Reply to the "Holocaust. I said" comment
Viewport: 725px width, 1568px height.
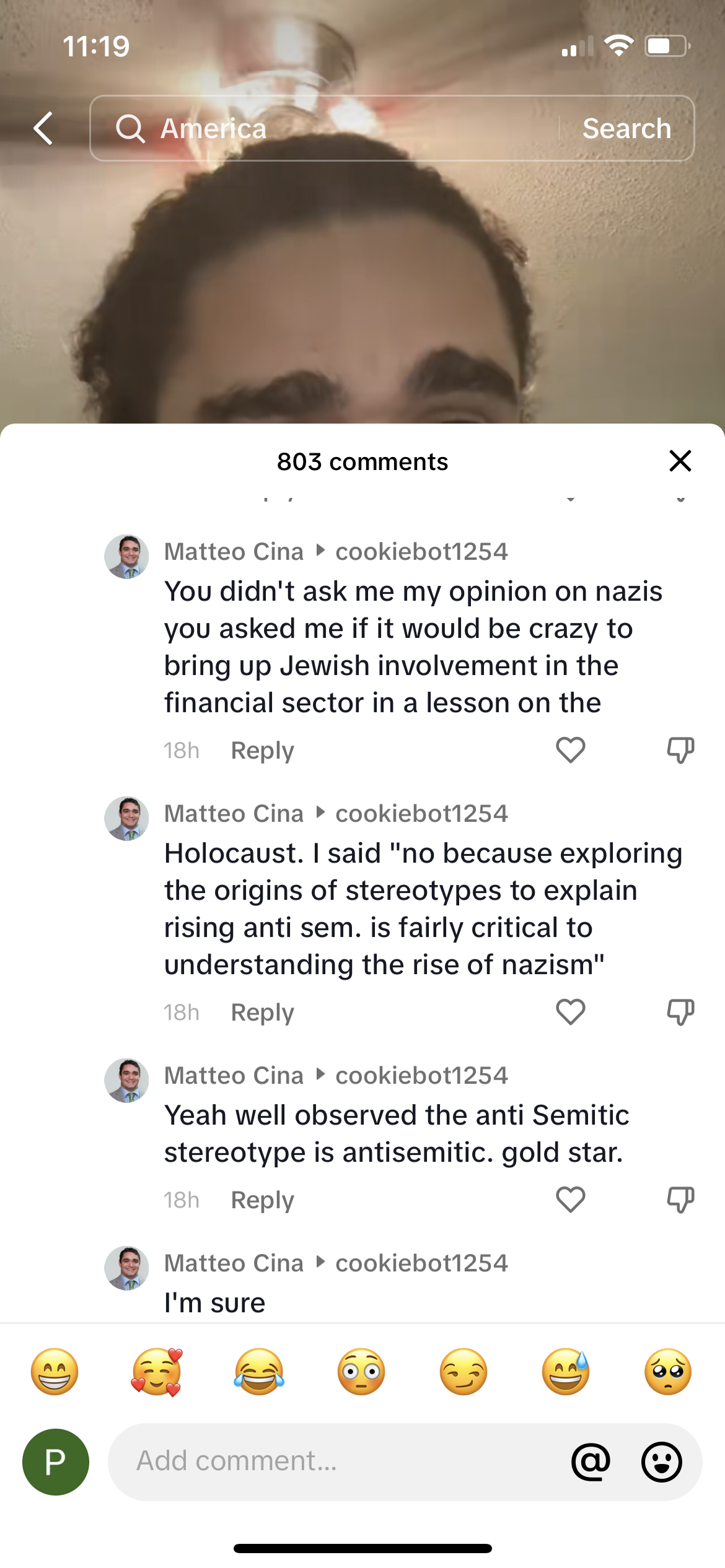click(x=262, y=1012)
